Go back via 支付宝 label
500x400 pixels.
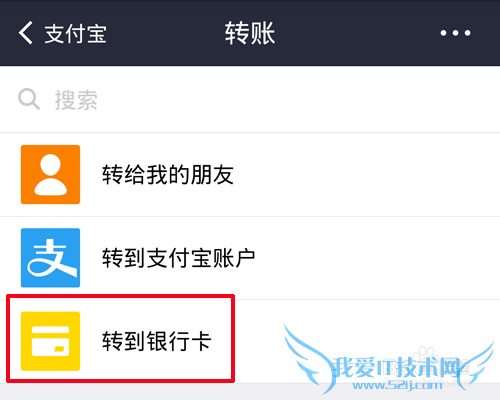(76, 34)
